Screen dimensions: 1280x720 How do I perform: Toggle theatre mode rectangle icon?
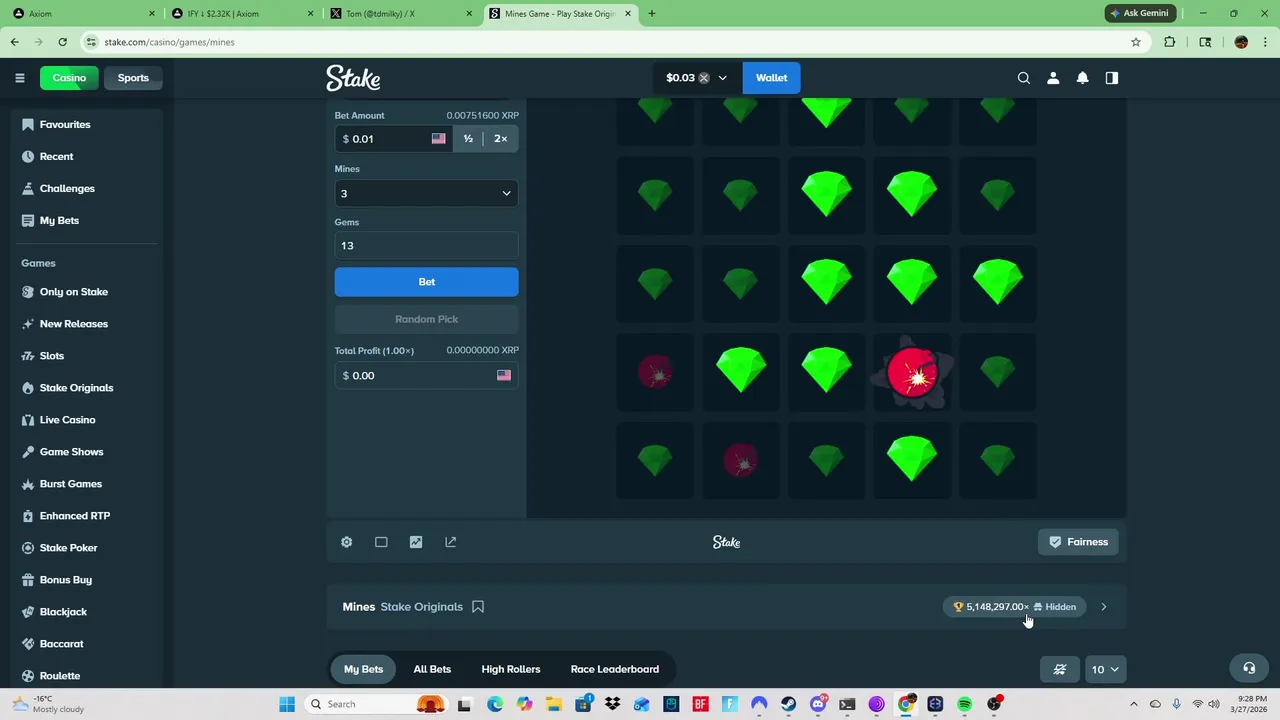(381, 542)
